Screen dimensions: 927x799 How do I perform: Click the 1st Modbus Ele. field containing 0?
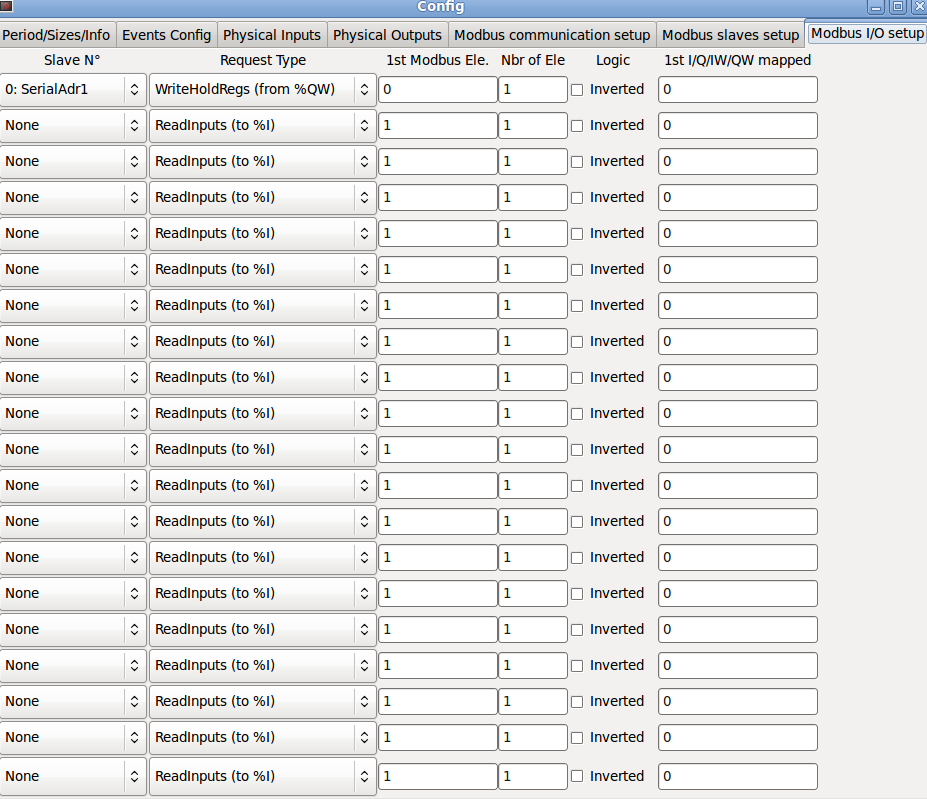tap(437, 90)
